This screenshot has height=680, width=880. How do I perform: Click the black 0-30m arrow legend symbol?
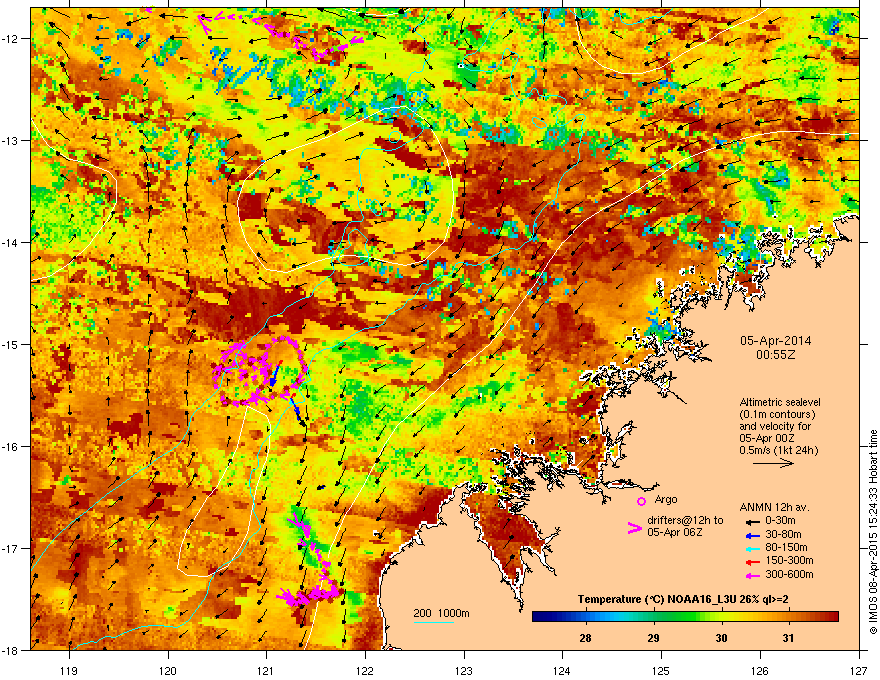753,521
